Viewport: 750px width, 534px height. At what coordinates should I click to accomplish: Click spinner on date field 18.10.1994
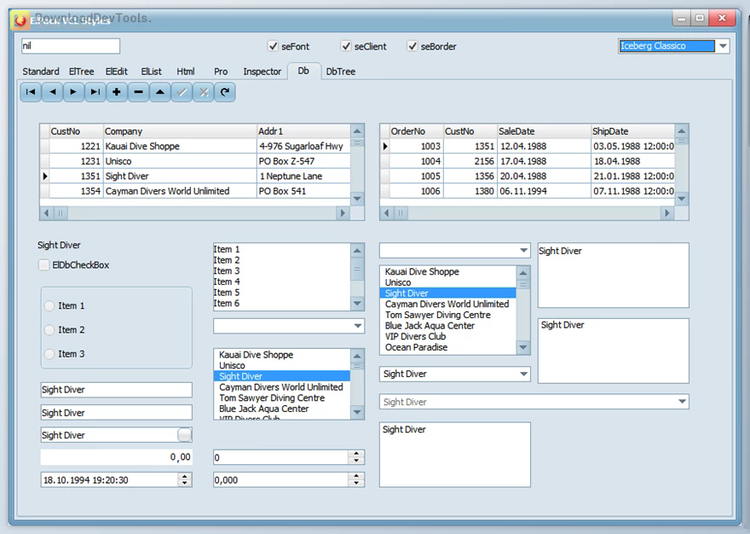[x=185, y=479]
